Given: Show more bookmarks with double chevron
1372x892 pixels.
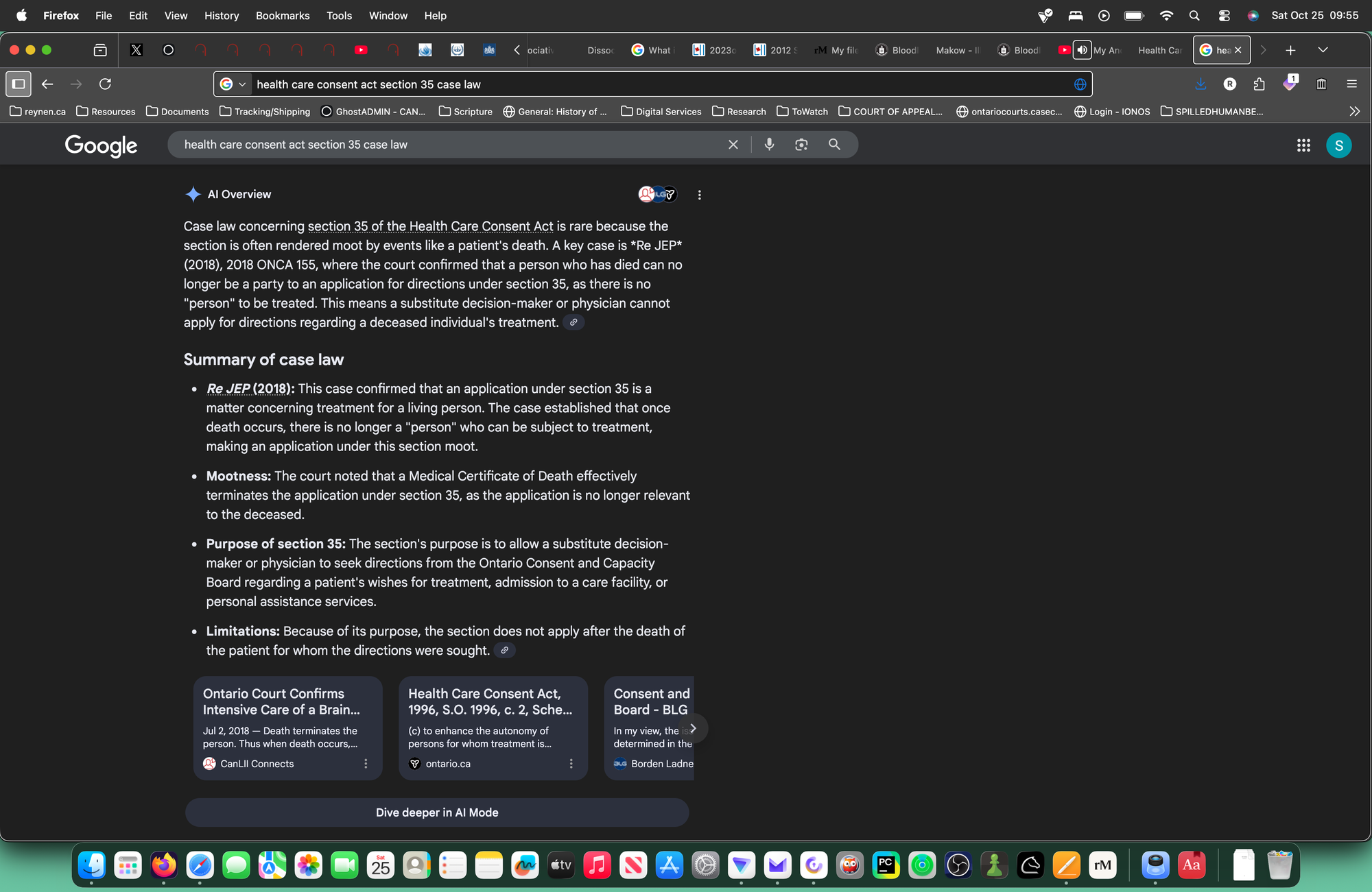Looking at the screenshot, I should point(1354,111).
